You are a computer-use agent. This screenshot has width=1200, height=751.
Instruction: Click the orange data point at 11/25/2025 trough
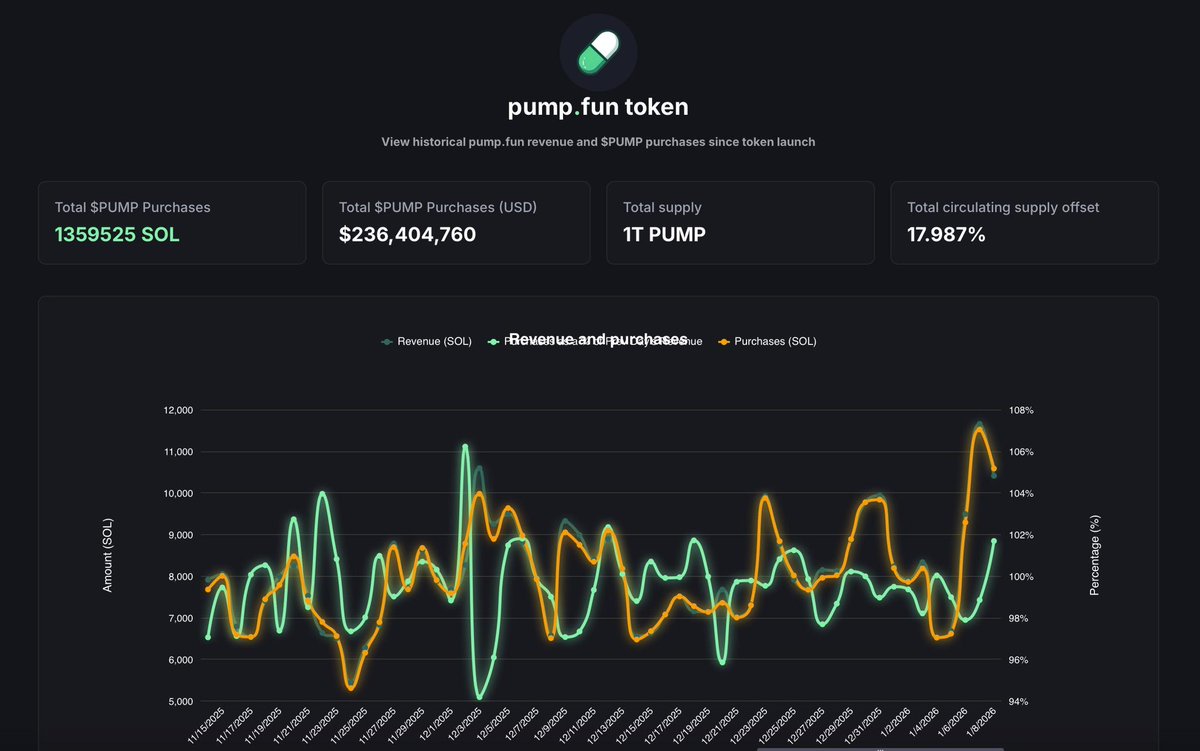(350, 688)
